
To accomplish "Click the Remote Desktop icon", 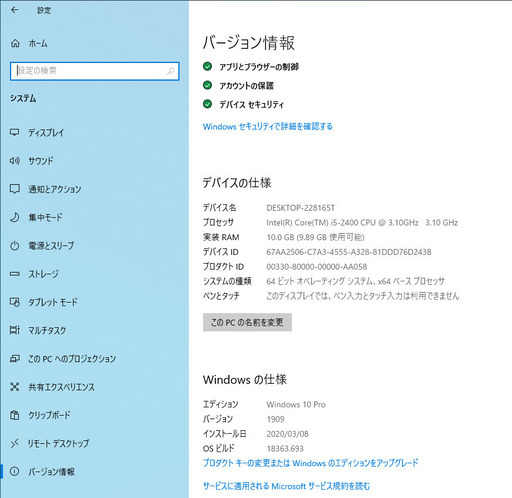I will click(14, 443).
